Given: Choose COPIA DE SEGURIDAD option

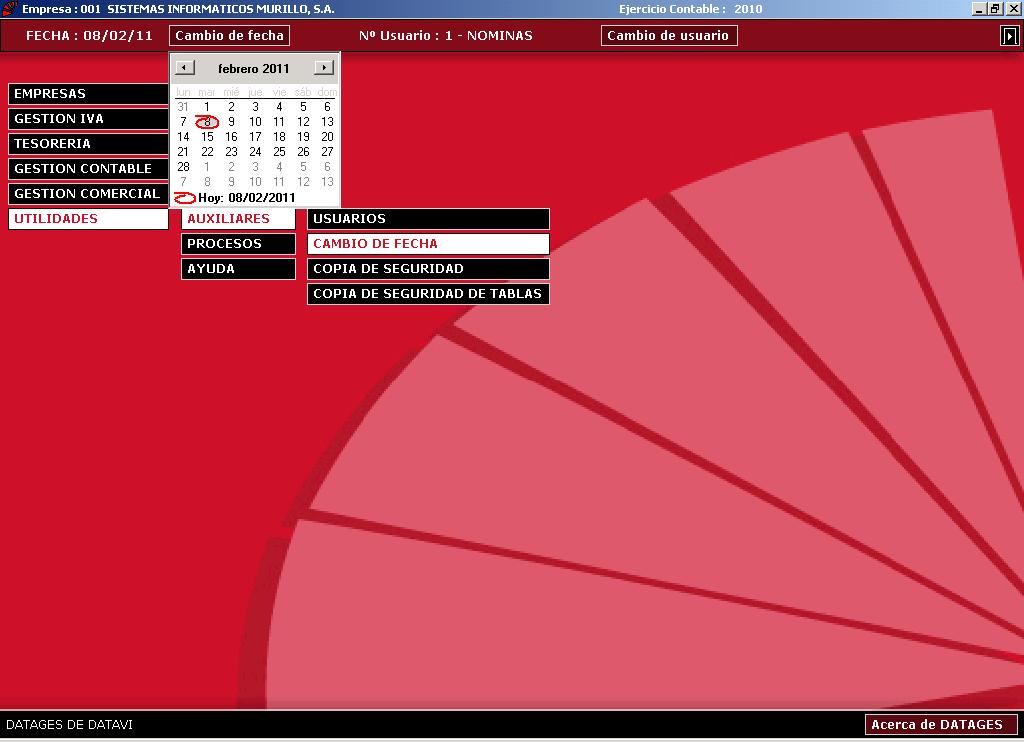Looking at the screenshot, I should click(x=428, y=268).
